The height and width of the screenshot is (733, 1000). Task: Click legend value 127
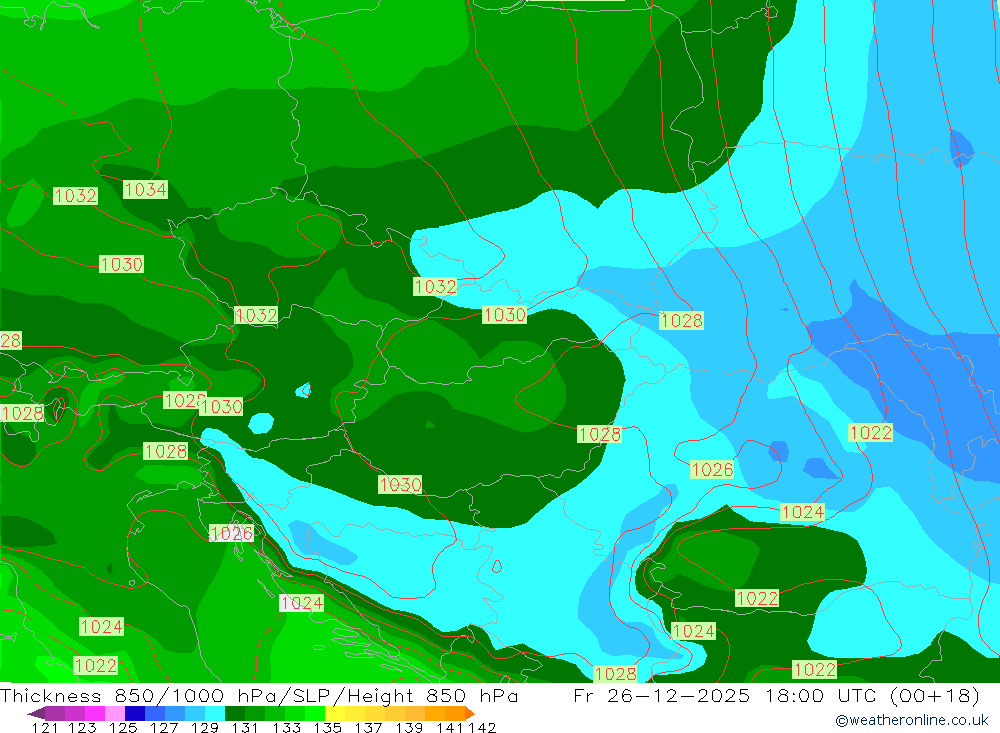click(x=163, y=727)
